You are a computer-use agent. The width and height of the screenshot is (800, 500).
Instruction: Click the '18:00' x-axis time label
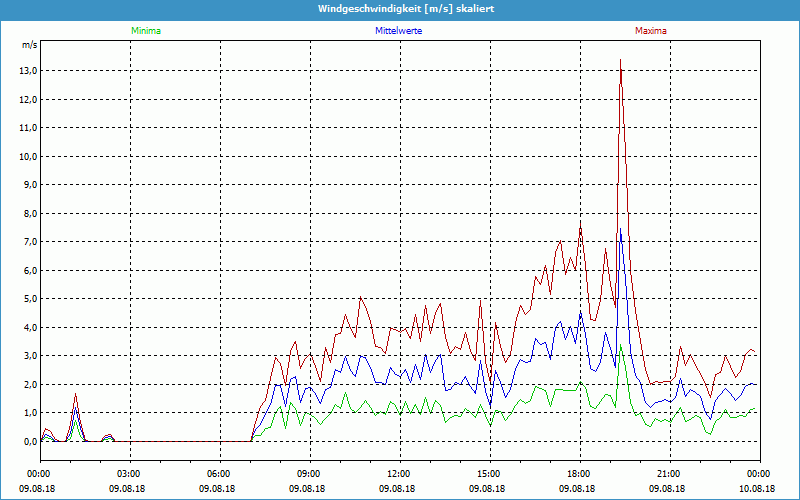click(580, 473)
